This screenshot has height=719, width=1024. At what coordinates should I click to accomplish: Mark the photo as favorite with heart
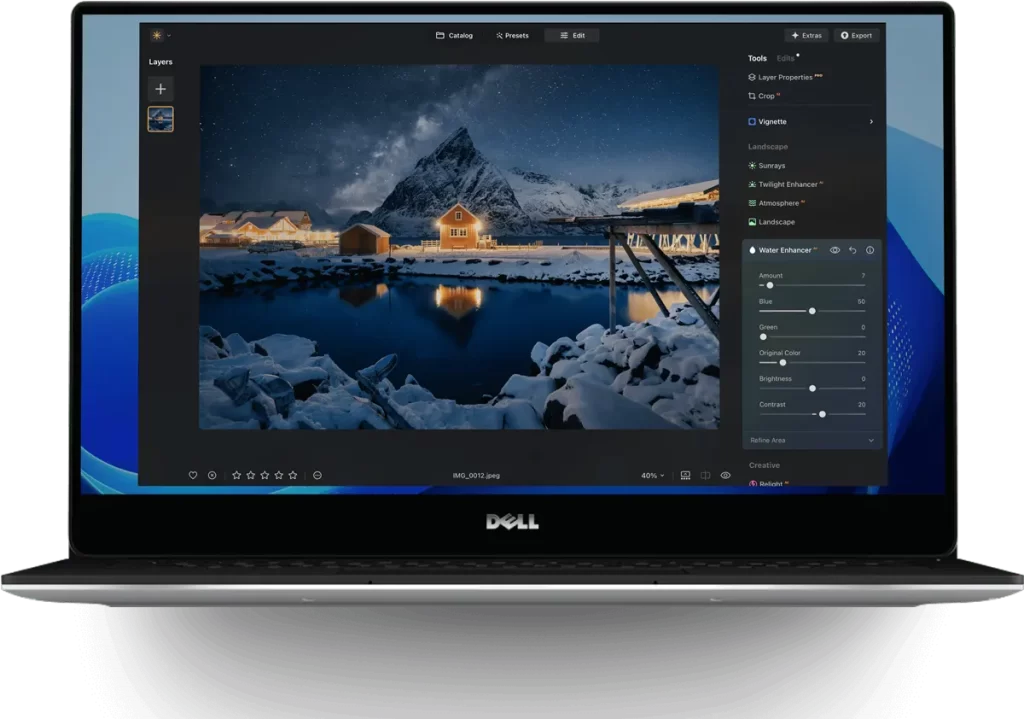click(193, 475)
